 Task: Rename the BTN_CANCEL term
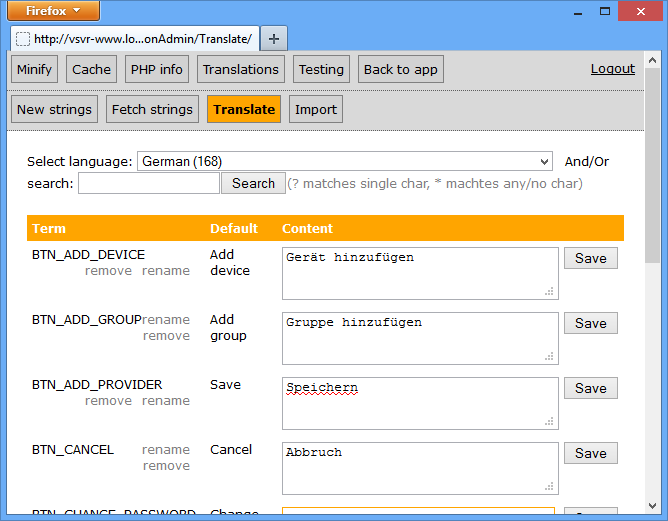click(x=166, y=449)
